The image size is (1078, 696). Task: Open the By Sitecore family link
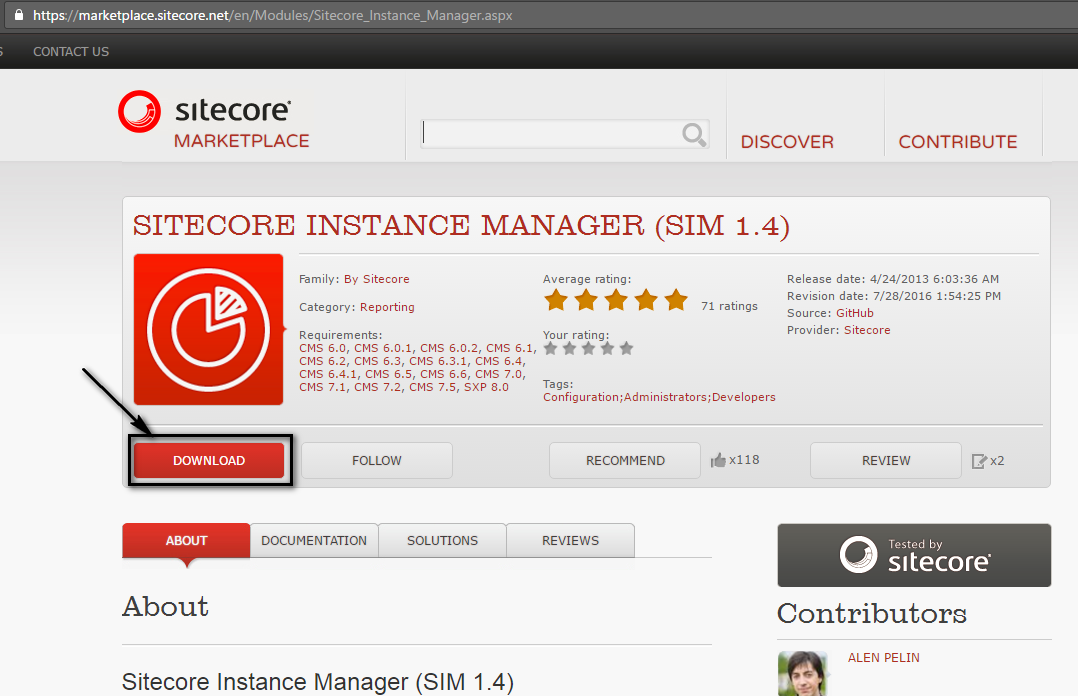[377, 279]
